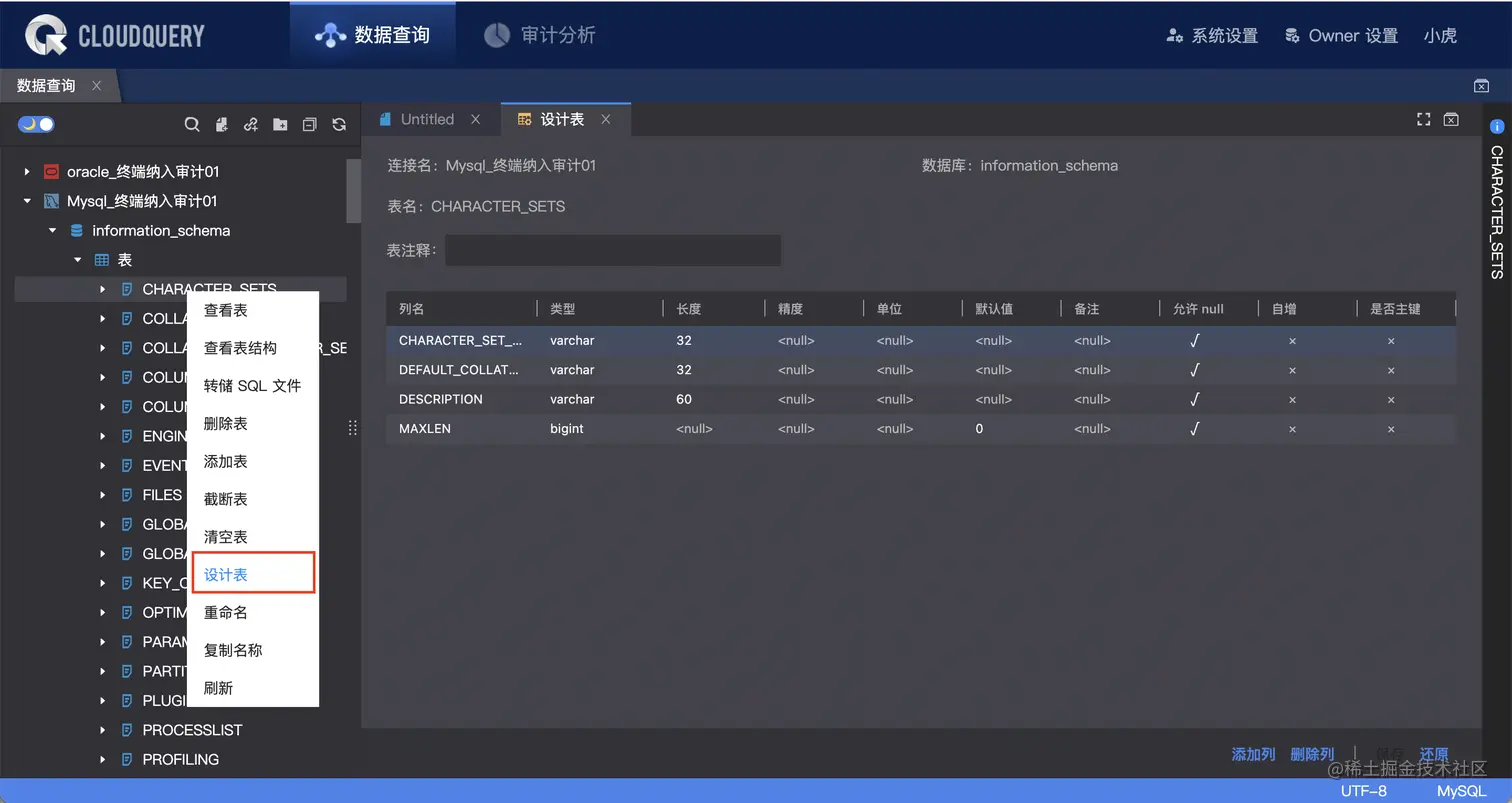Open the 数据查询 top navigation tab
This screenshot has width=1512, height=803.
[x=372, y=35]
